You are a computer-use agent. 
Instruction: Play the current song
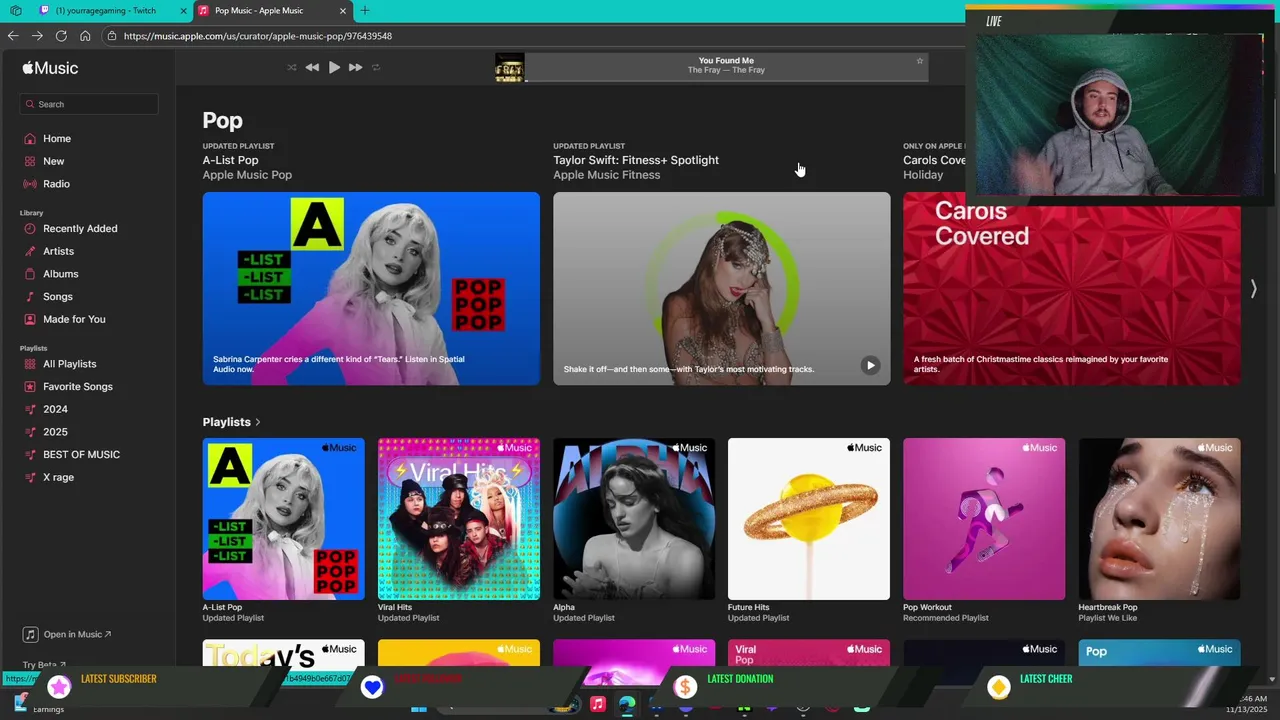coord(334,67)
